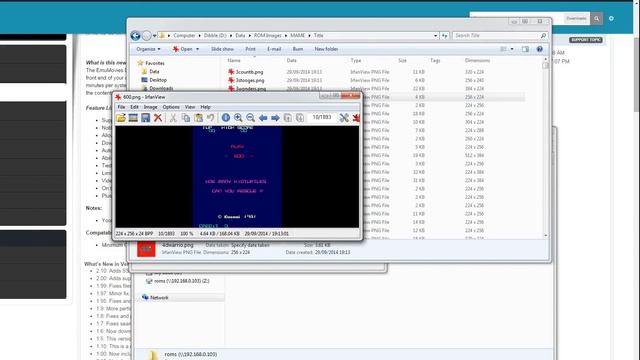Click the gear icon at web page top
The height and width of the screenshot is (360, 640).
[611, 18]
